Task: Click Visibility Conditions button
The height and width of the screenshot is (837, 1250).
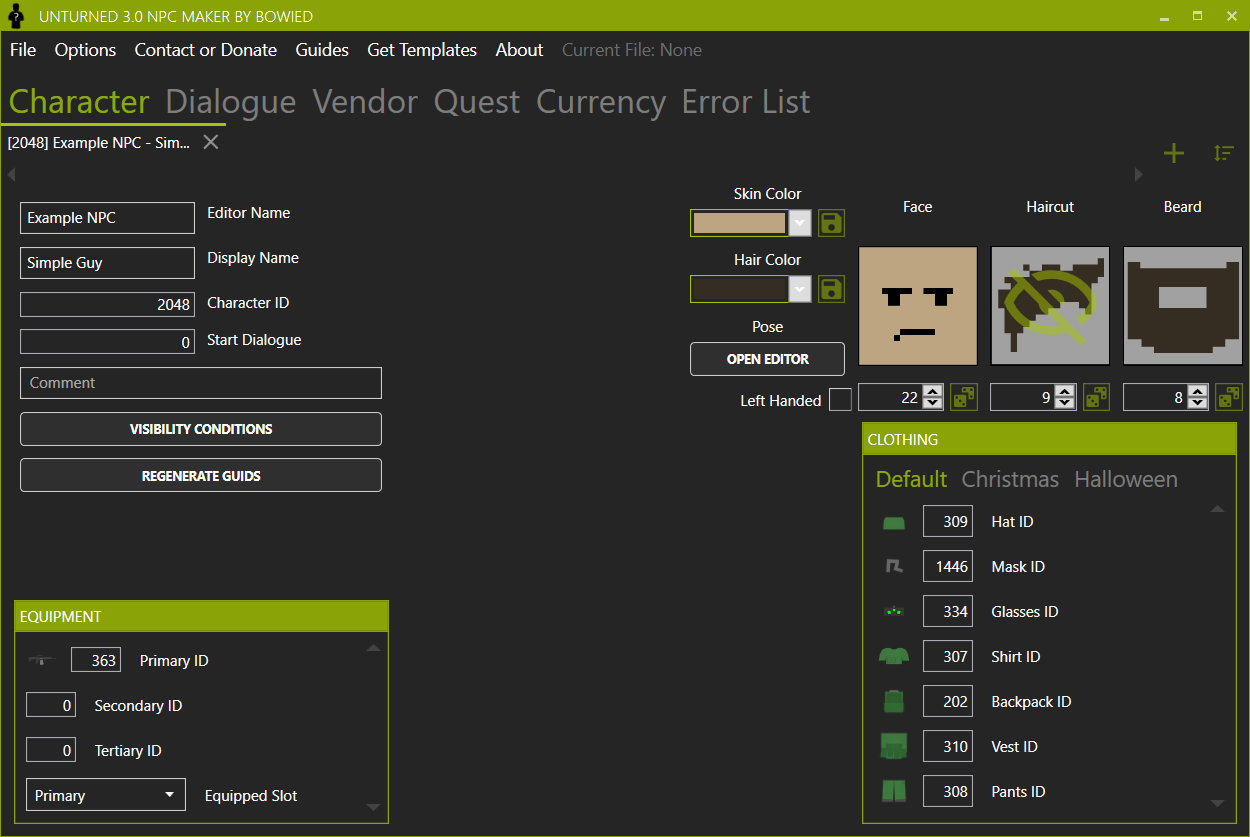Action: tap(201, 429)
